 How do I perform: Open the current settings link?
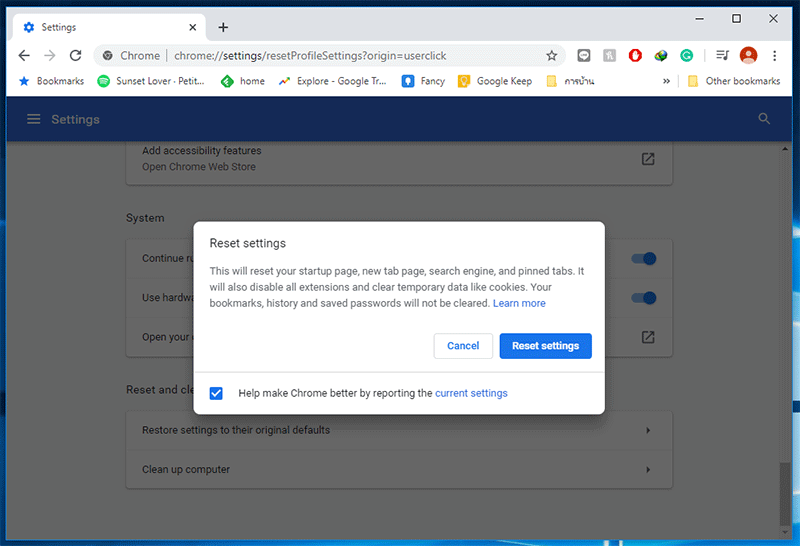[471, 393]
